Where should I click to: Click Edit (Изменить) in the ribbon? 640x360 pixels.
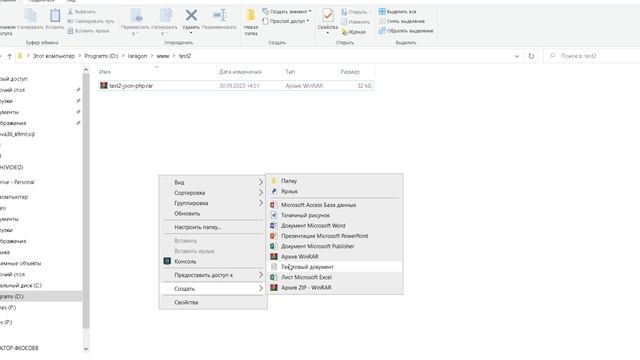(x=356, y=22)
